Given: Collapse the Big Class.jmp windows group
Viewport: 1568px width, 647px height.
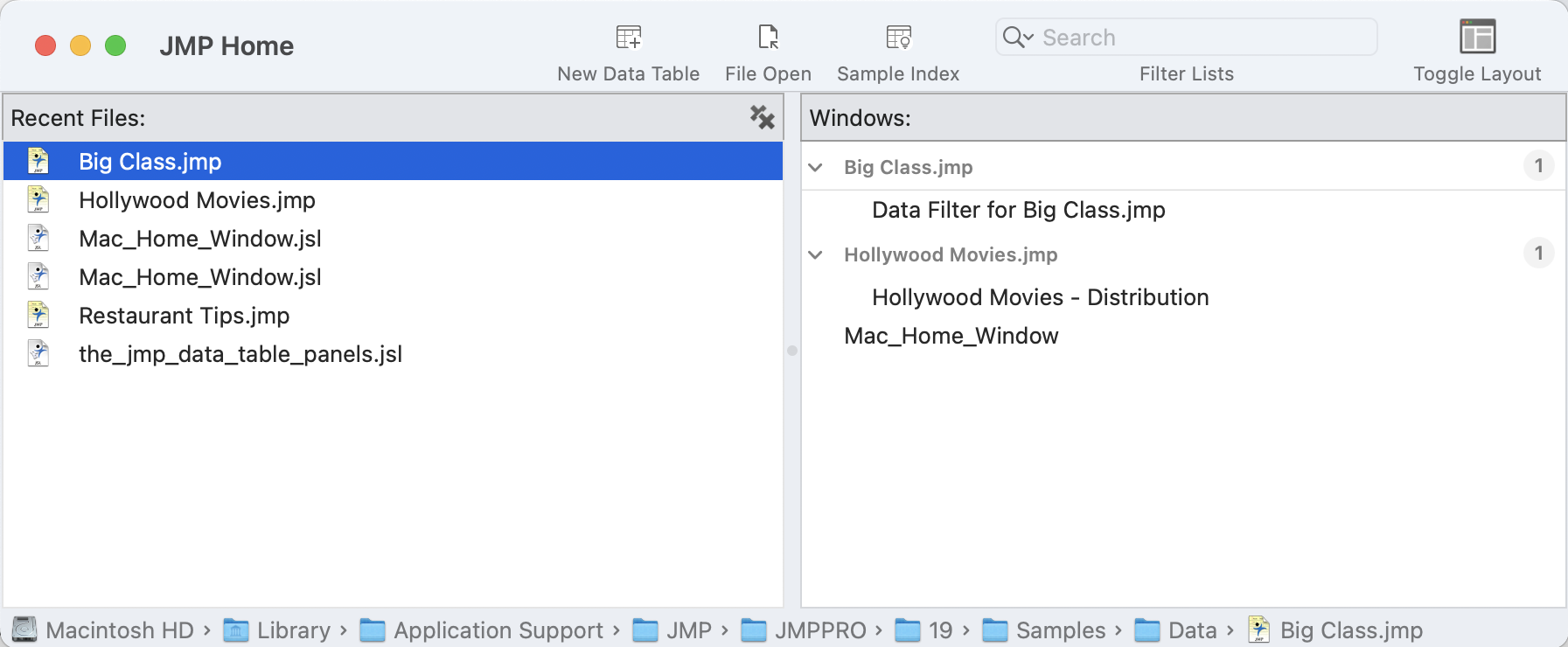Looking at the screenshot, I should [815, 167].
